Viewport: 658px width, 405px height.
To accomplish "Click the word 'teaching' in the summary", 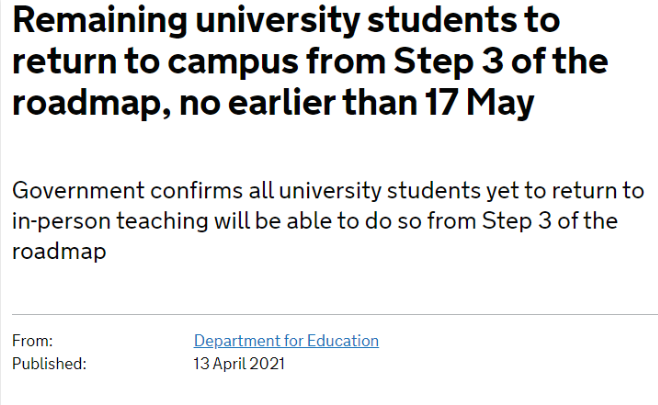I will [x=162, y=222].
